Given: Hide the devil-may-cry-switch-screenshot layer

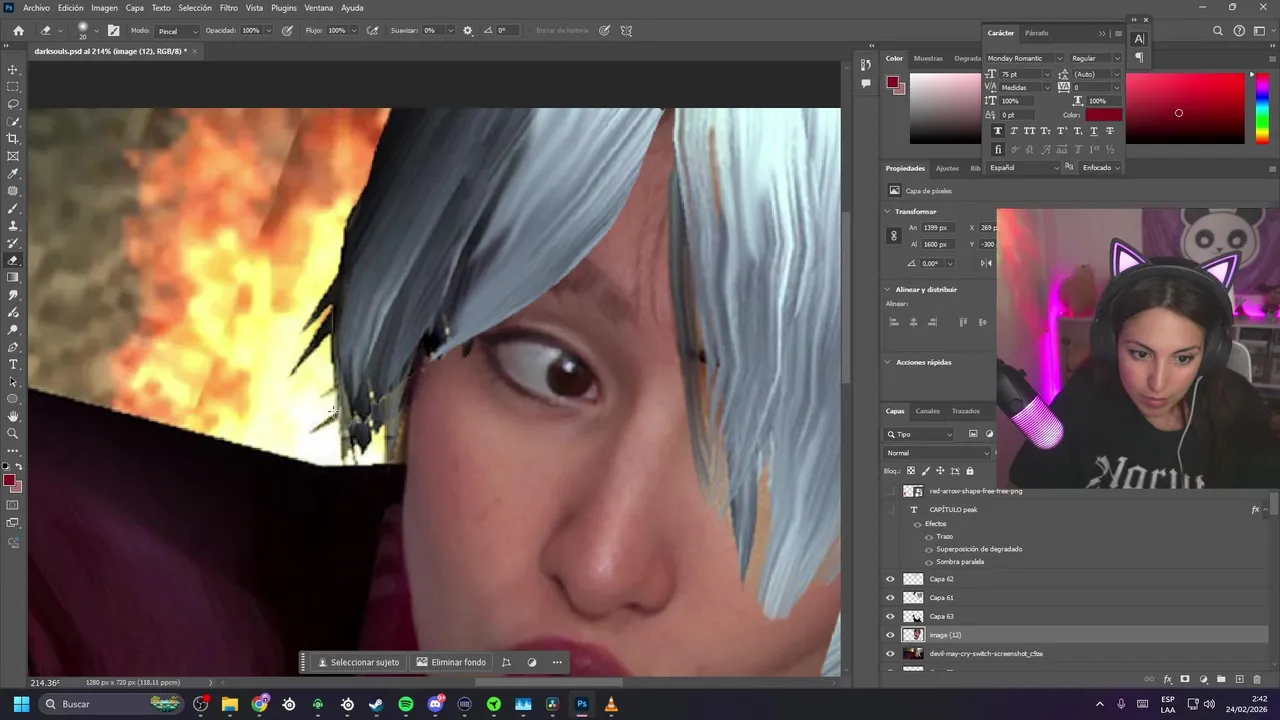Looking at the screenshot, I should click(x=890, y=654).
